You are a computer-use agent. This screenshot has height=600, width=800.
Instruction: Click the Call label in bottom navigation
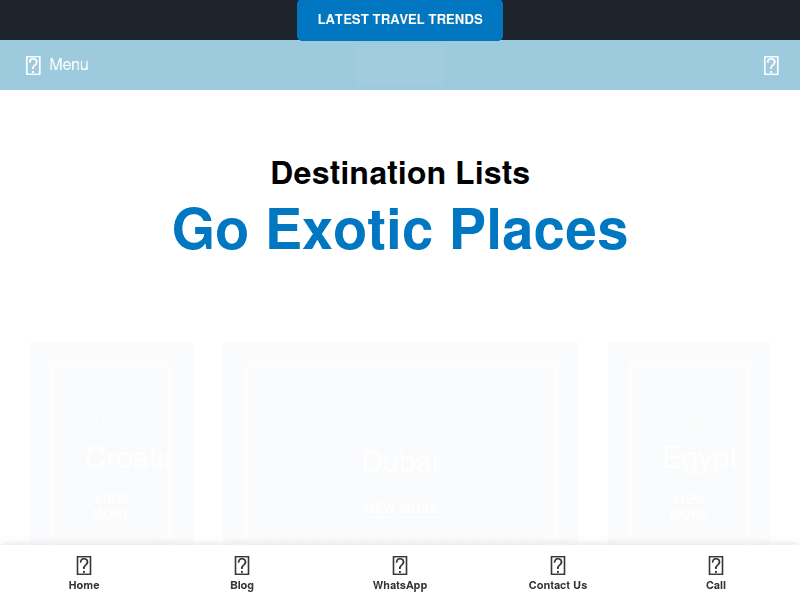[x=716, y=586]
